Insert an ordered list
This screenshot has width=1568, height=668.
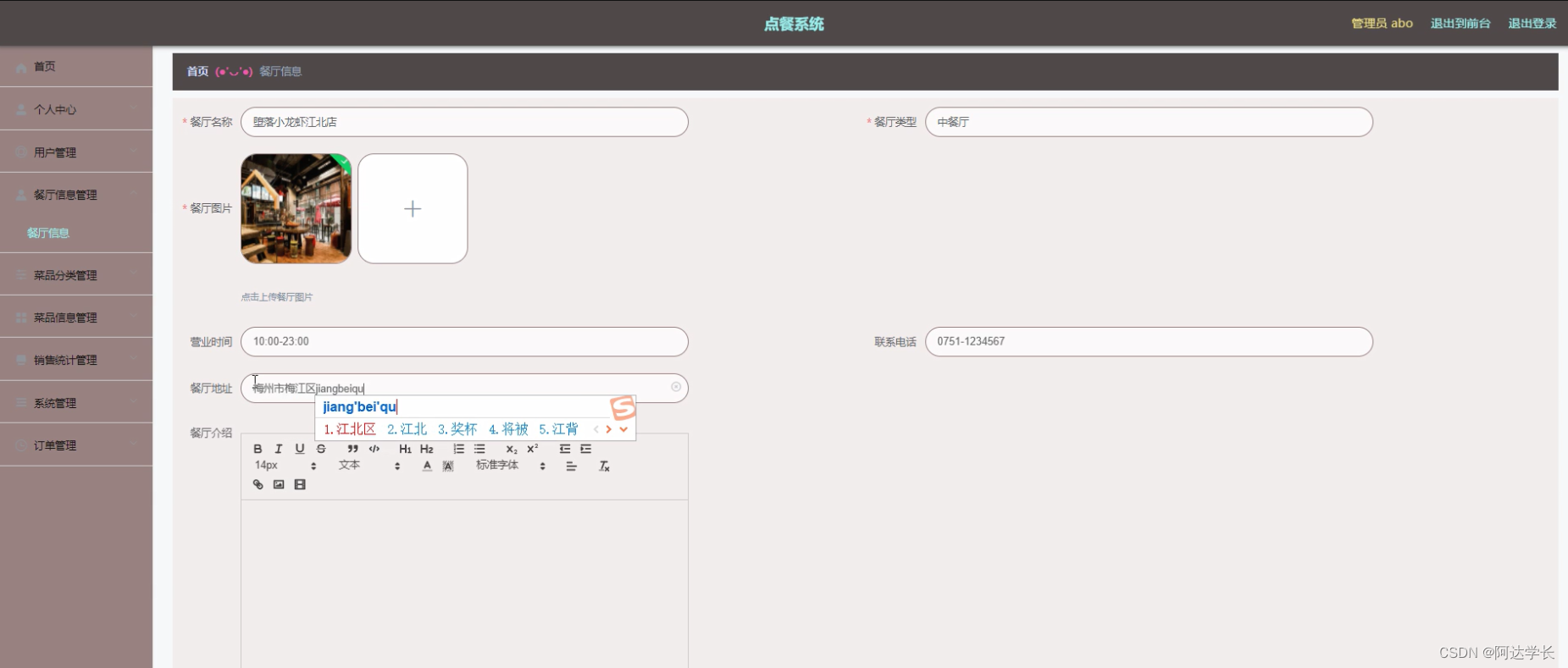coord(458,449)
